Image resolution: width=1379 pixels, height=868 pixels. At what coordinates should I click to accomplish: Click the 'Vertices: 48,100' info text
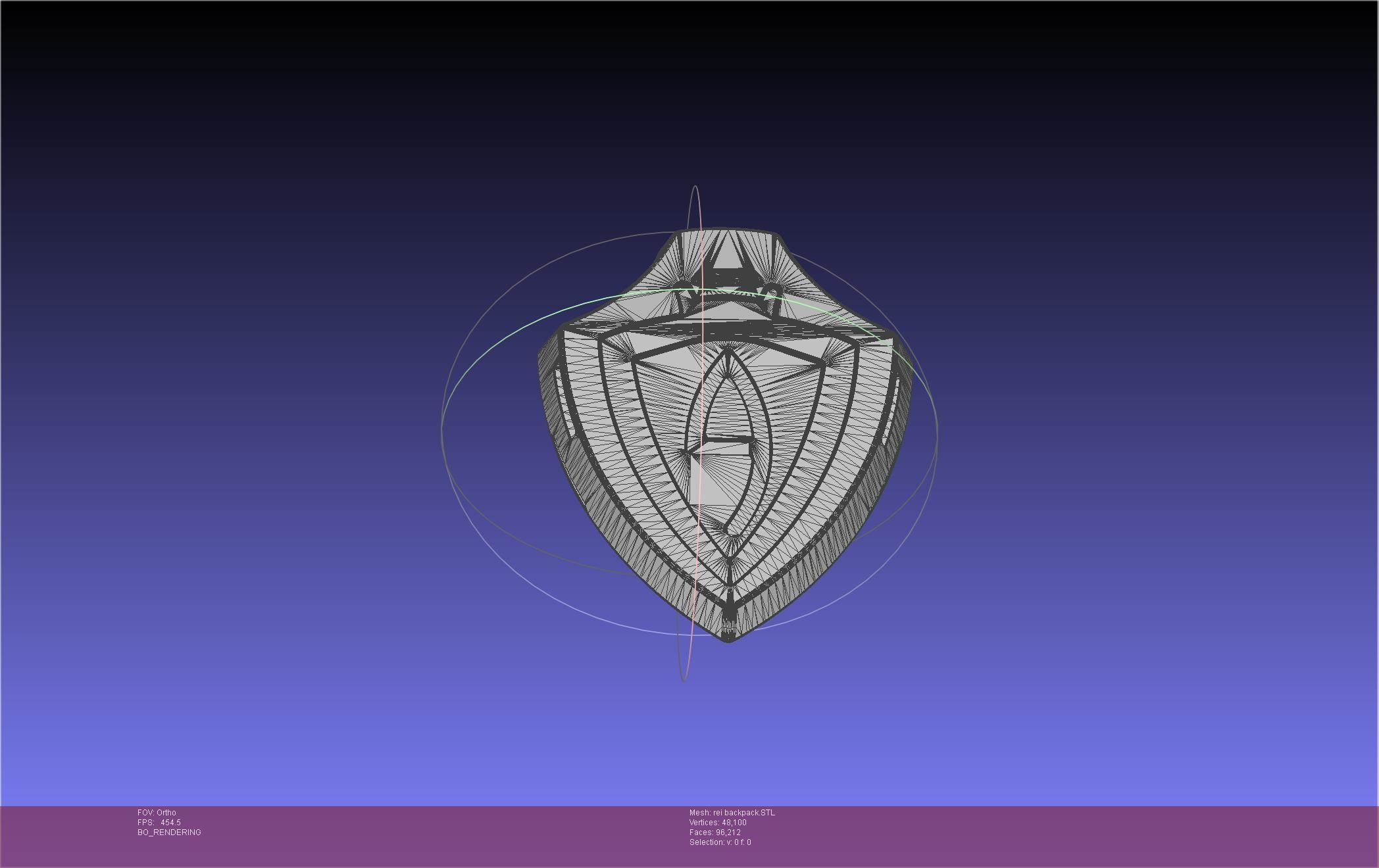(x=718, y=823)
